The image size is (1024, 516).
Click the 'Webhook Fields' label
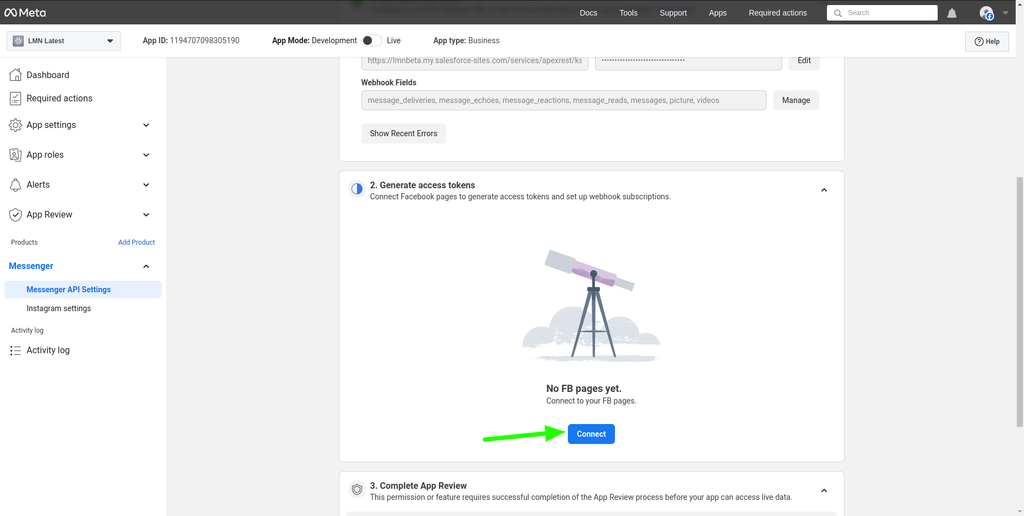(389, 83)
